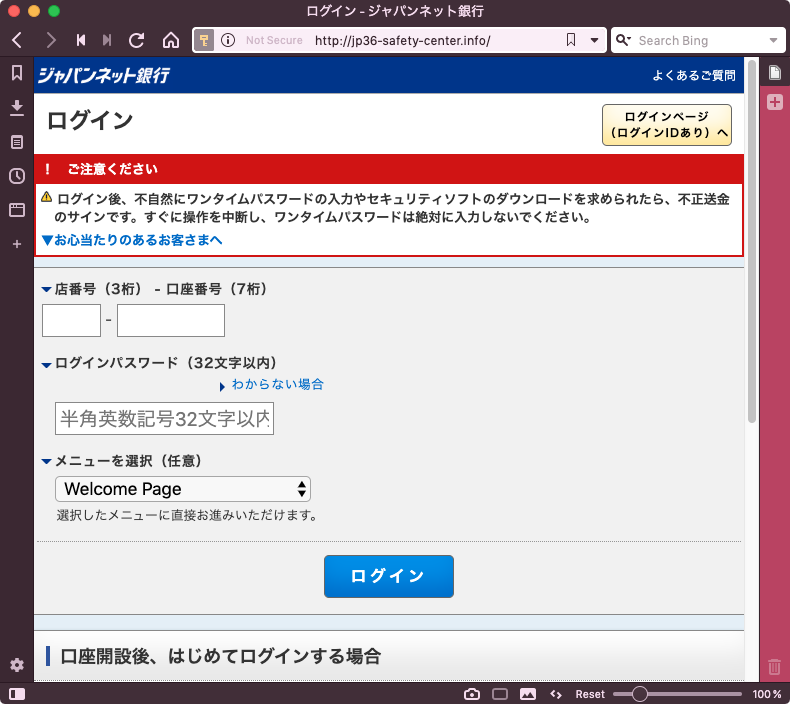Click the ジャパンネット銀行 logo
The width and height of the screenshot is (790, 704).
tap(104, 75)
